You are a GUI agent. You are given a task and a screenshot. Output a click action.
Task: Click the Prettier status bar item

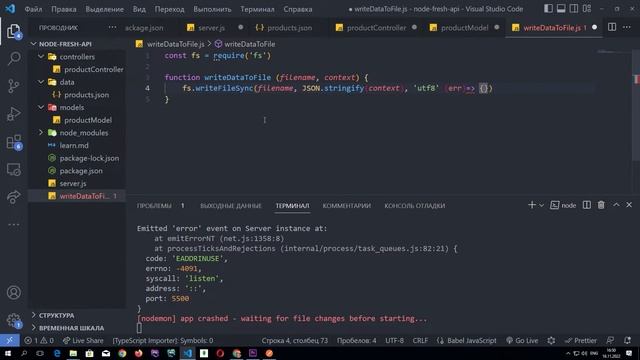click(x=580, y=340)
